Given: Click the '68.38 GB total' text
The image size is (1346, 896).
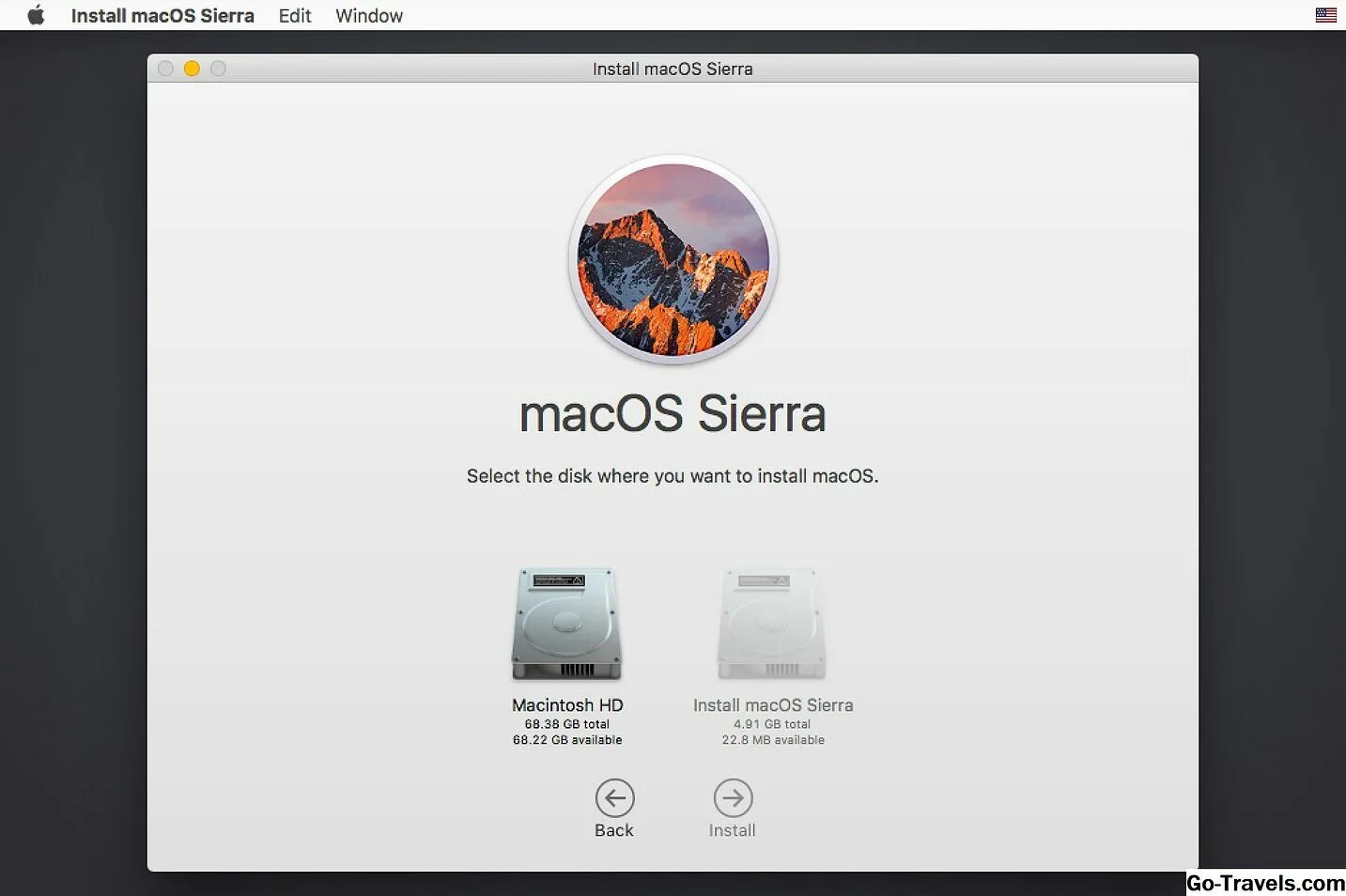Looking at the screenshot, I should coord(567,724).
